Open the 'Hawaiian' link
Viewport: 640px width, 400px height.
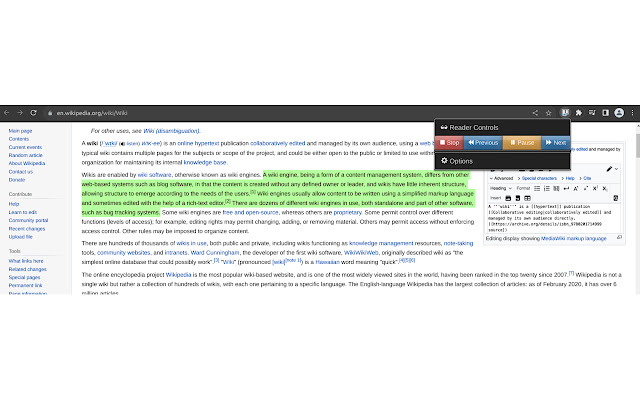point(327,262)
